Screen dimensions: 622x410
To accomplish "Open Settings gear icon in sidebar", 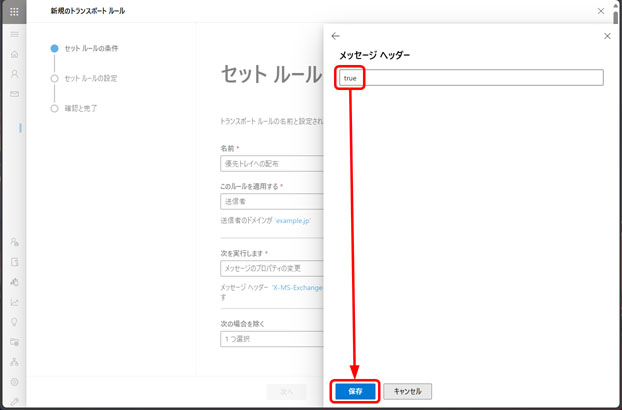I will pyautogui.click(x=14, y=382).
